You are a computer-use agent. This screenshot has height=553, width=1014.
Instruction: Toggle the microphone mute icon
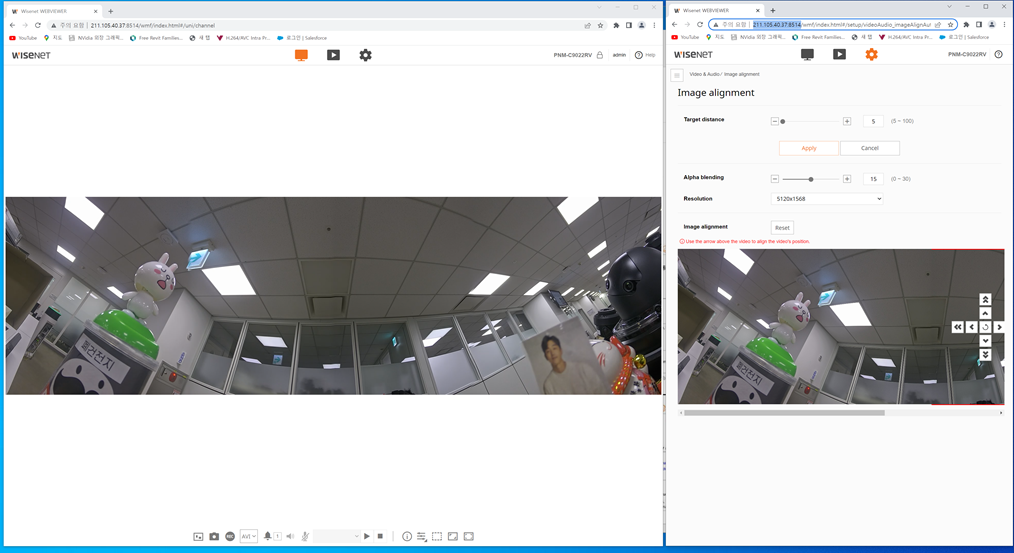(305, 537)
